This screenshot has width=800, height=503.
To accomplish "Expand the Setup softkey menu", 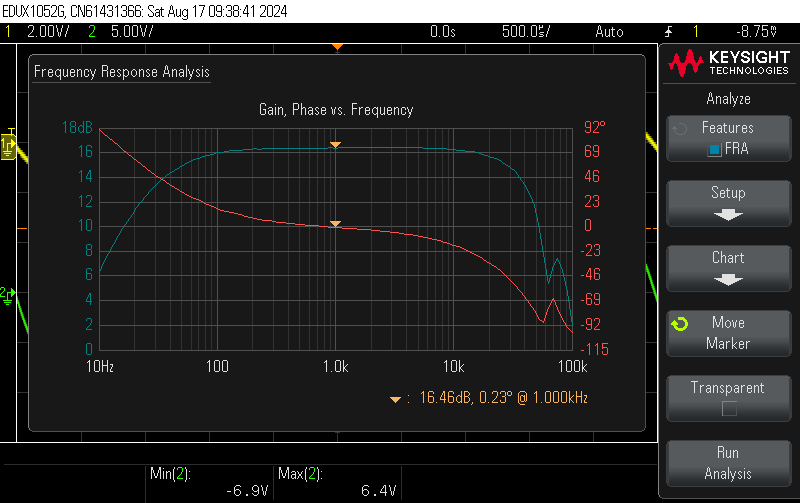I will coord(728,202).
